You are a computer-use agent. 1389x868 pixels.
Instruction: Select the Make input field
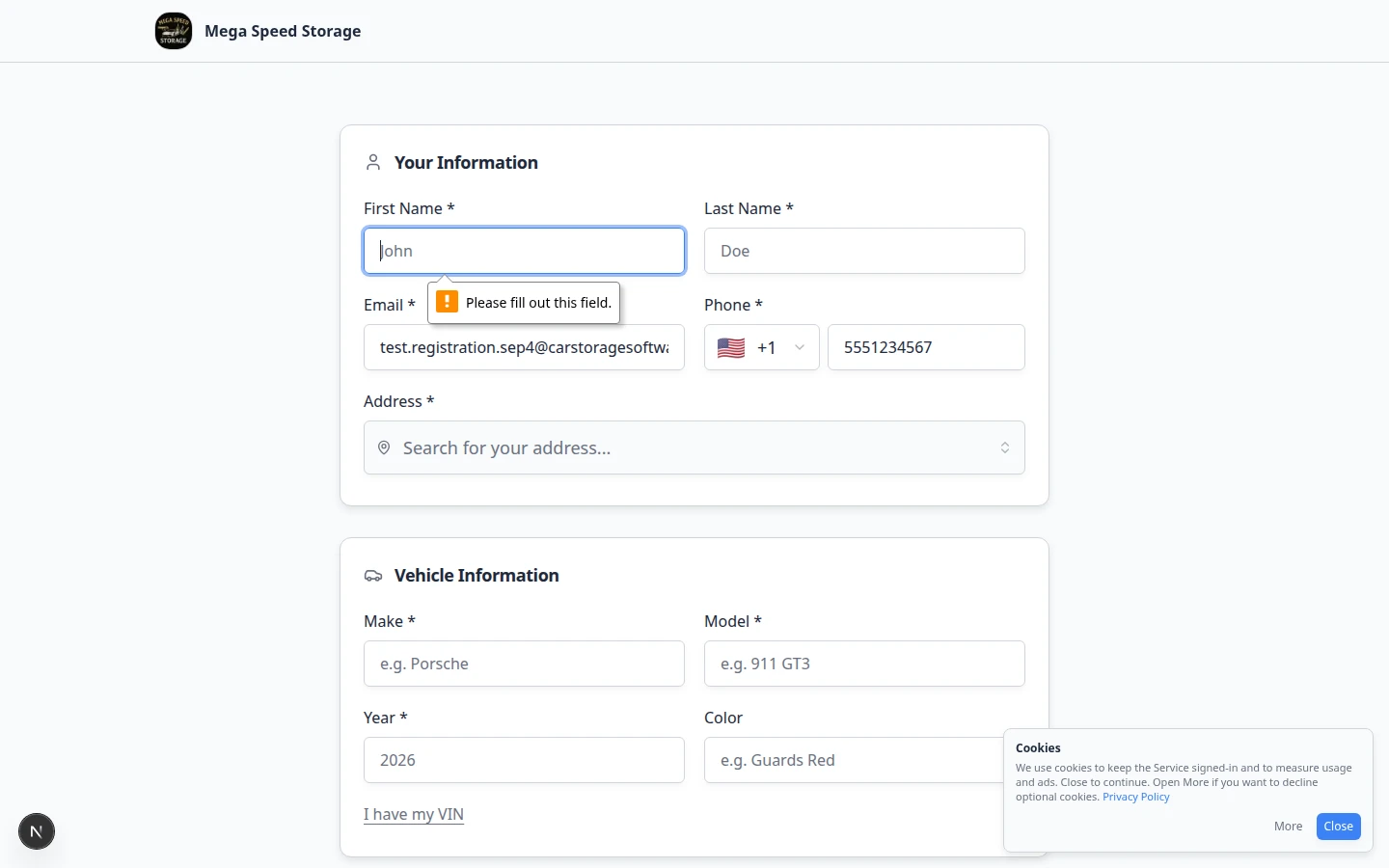coord(525,664)
